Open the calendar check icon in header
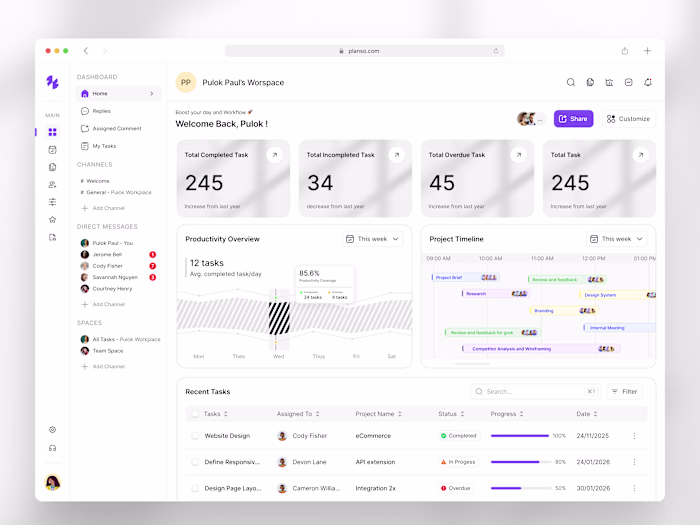 click(x=629, y=82)
